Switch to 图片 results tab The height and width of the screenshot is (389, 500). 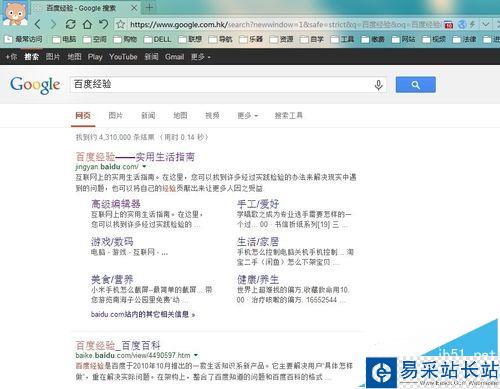[x=116, y=116]
